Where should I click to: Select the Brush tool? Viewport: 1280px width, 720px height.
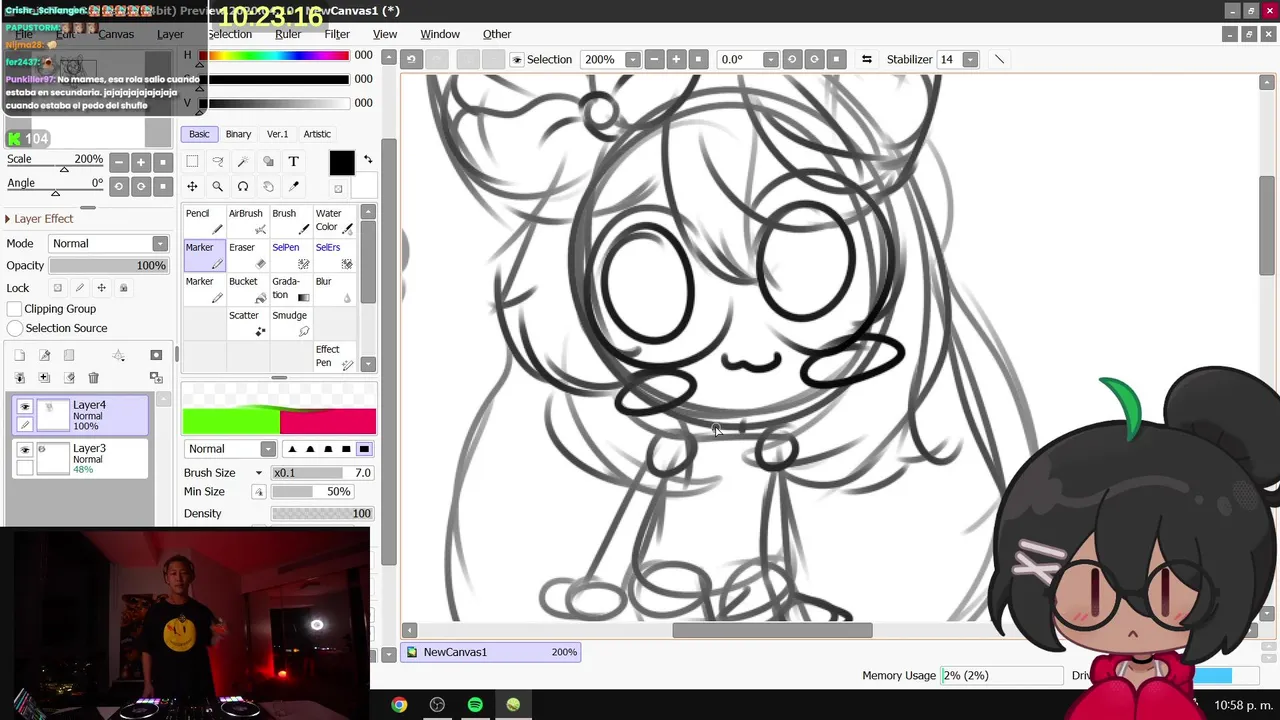[291, 221]
